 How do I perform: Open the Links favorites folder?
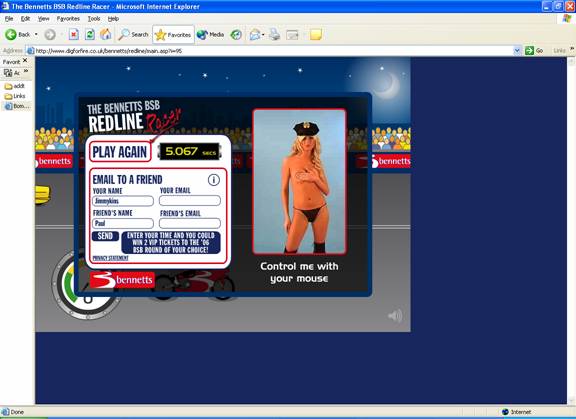15,96
